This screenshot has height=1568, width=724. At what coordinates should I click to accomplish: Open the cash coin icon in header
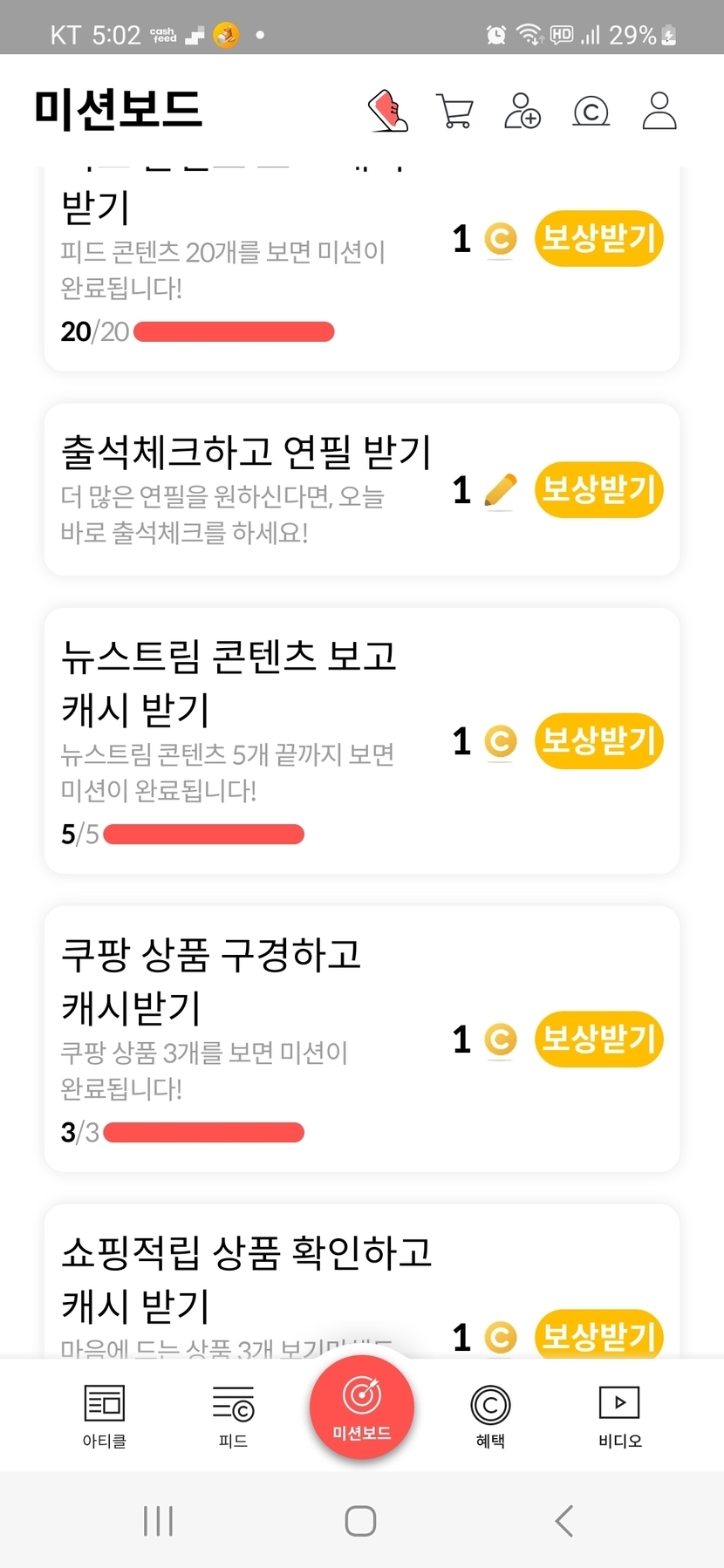(x=591, y=112)
